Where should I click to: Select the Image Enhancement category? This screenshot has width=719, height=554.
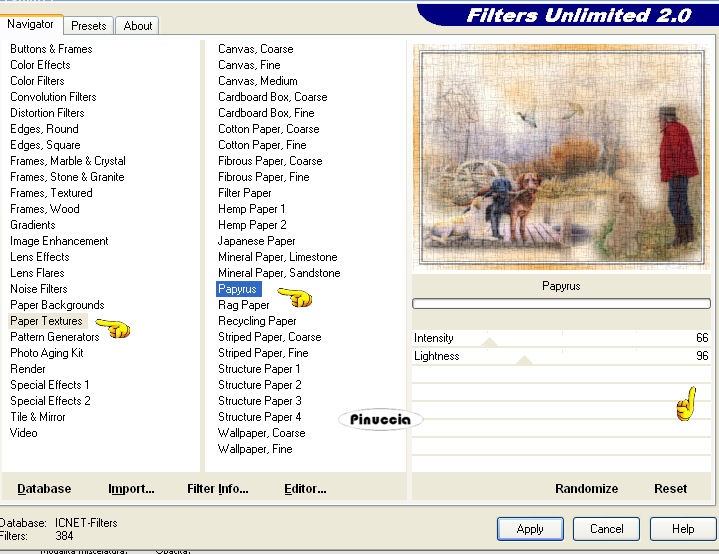click(59, 241)
